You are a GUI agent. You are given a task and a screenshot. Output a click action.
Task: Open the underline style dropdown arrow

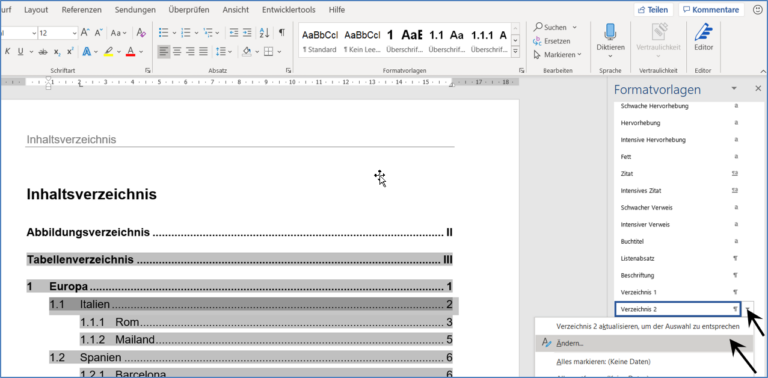[x=31, y=51]
